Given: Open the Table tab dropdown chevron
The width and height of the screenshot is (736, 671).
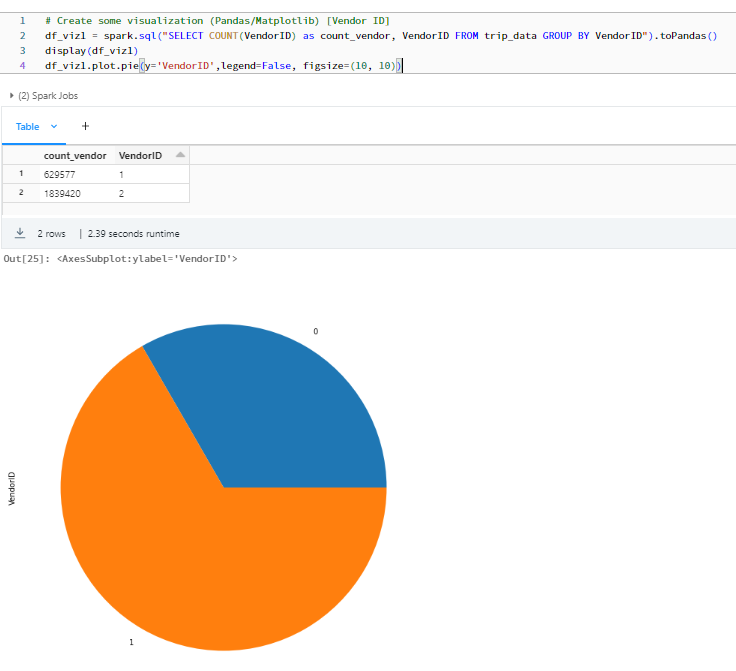Looking at the screenshot, I should 54,127.
